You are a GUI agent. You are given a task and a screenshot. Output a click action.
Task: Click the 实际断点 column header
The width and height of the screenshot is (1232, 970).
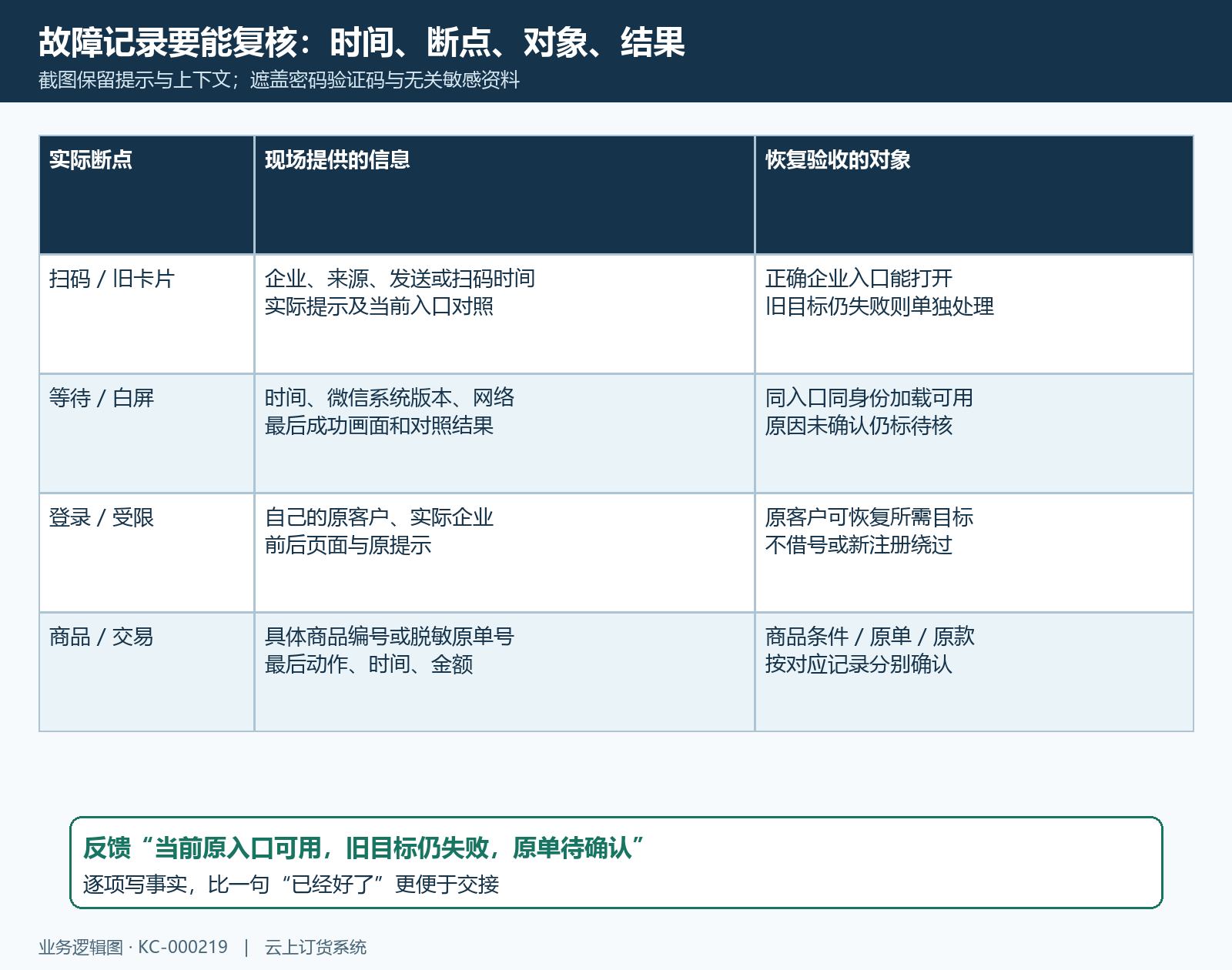click(146, 195)
